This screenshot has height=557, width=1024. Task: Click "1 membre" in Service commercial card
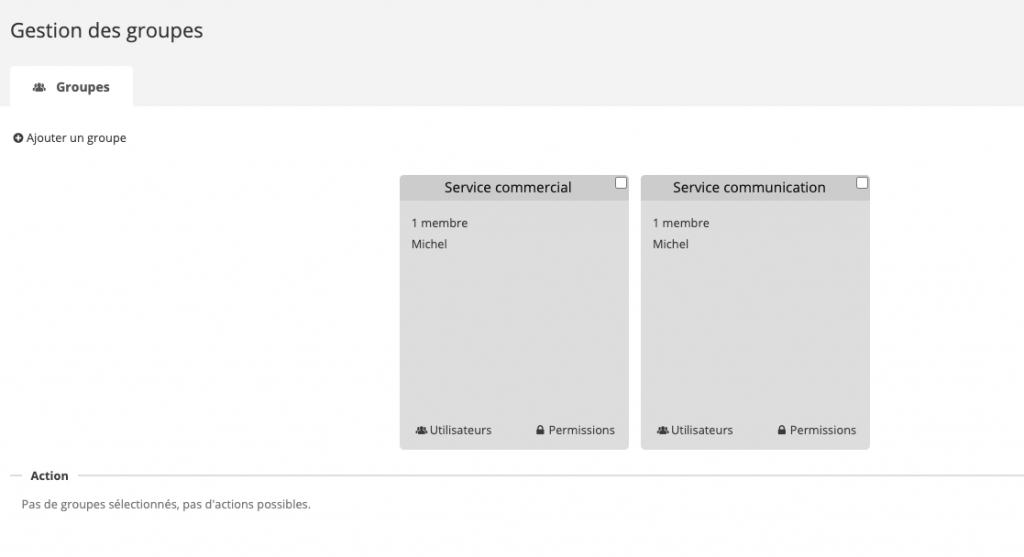click(x=439, y=223)
